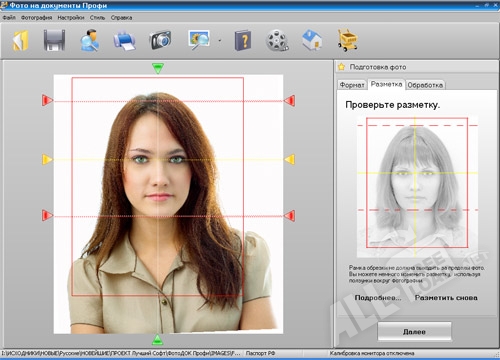
Task: Switch to the Обработка tab
Action: tap(425, 85)
